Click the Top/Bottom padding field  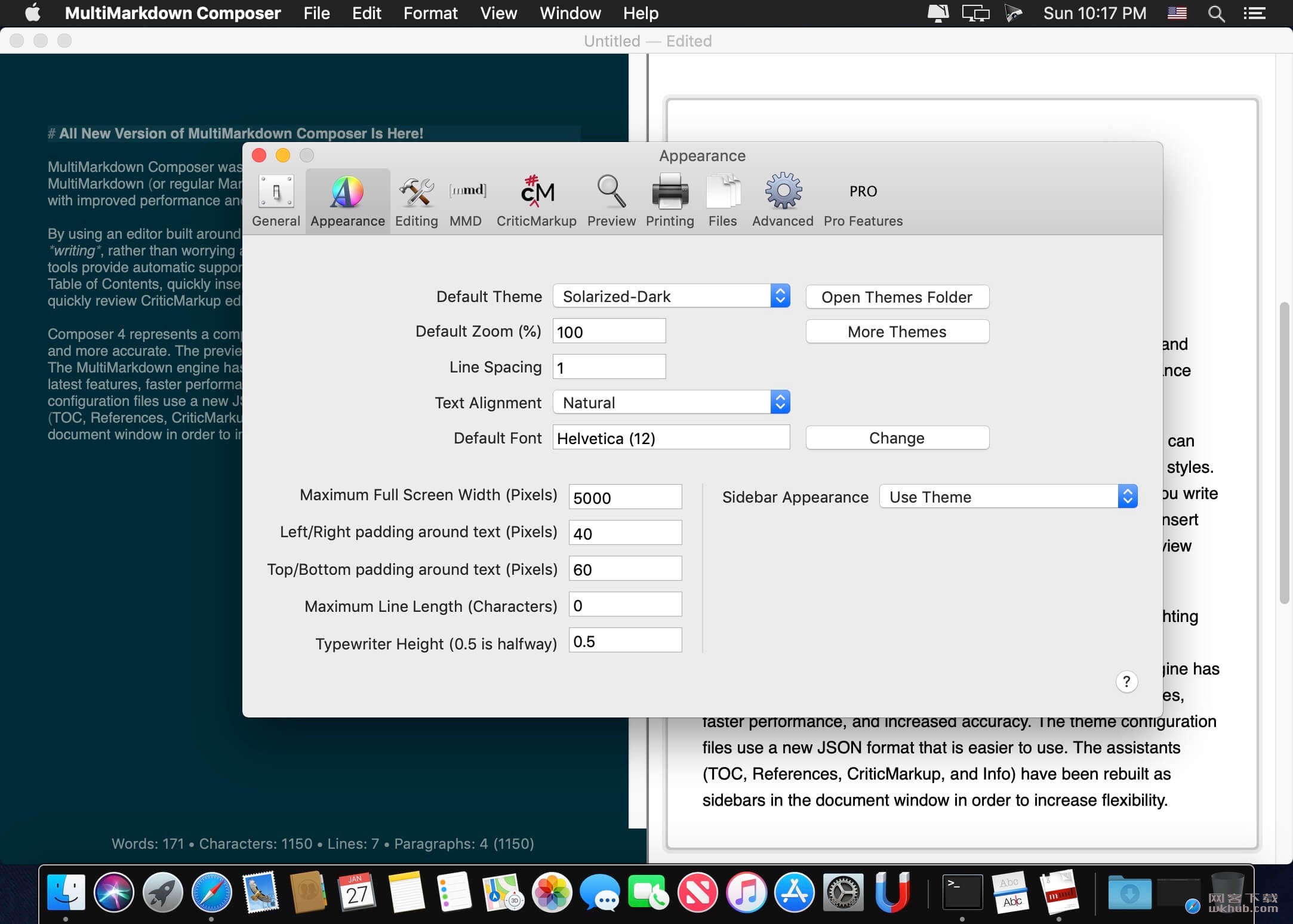[x=625, y=569]
